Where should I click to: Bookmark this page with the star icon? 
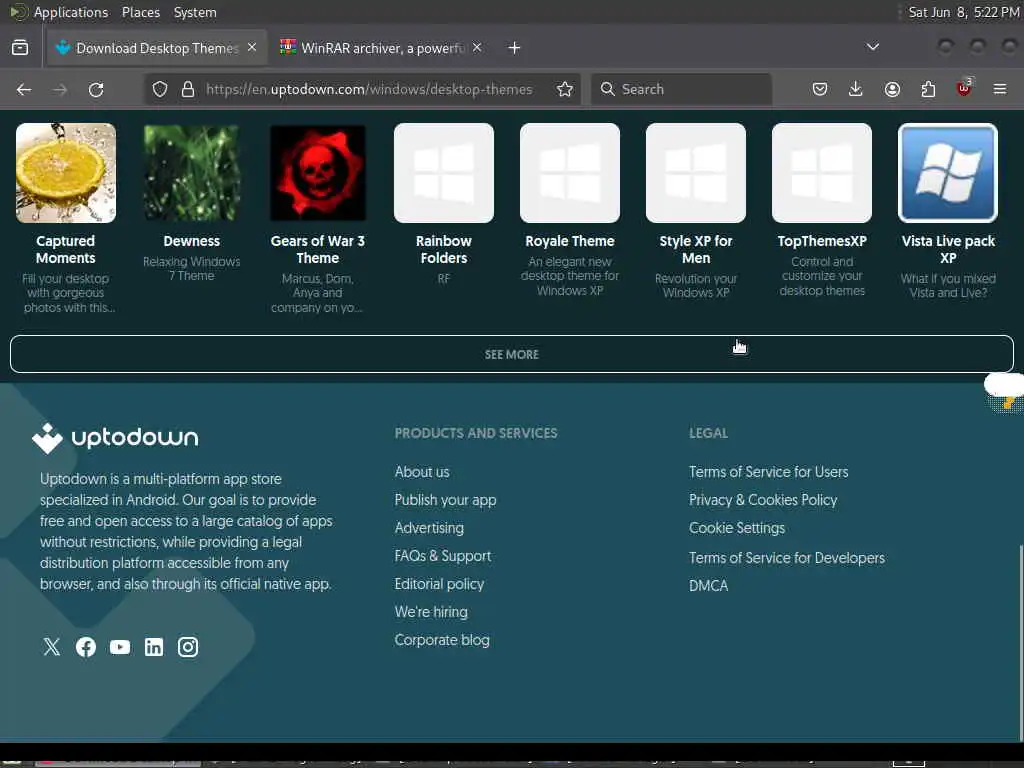click(565, 89)
